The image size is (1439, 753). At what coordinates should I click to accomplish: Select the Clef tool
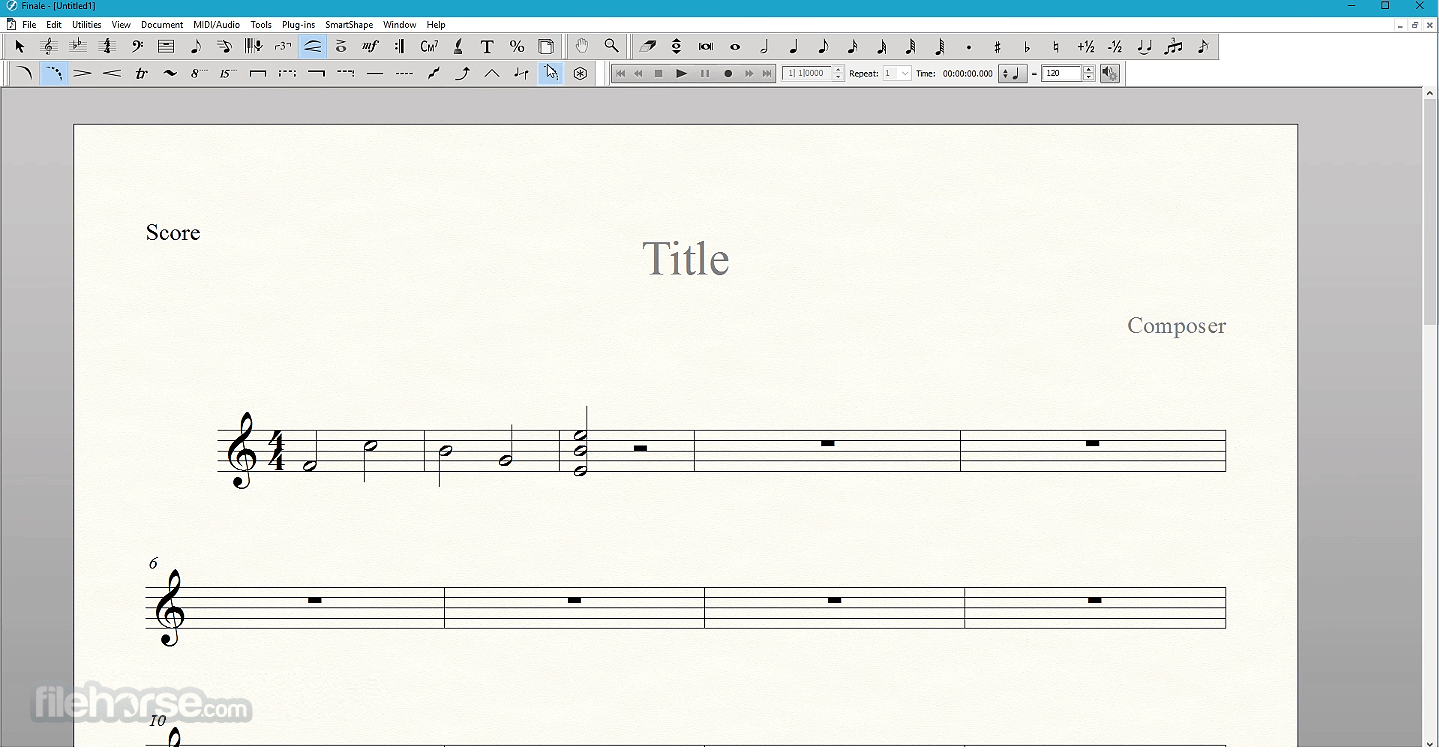pos(137,46)
